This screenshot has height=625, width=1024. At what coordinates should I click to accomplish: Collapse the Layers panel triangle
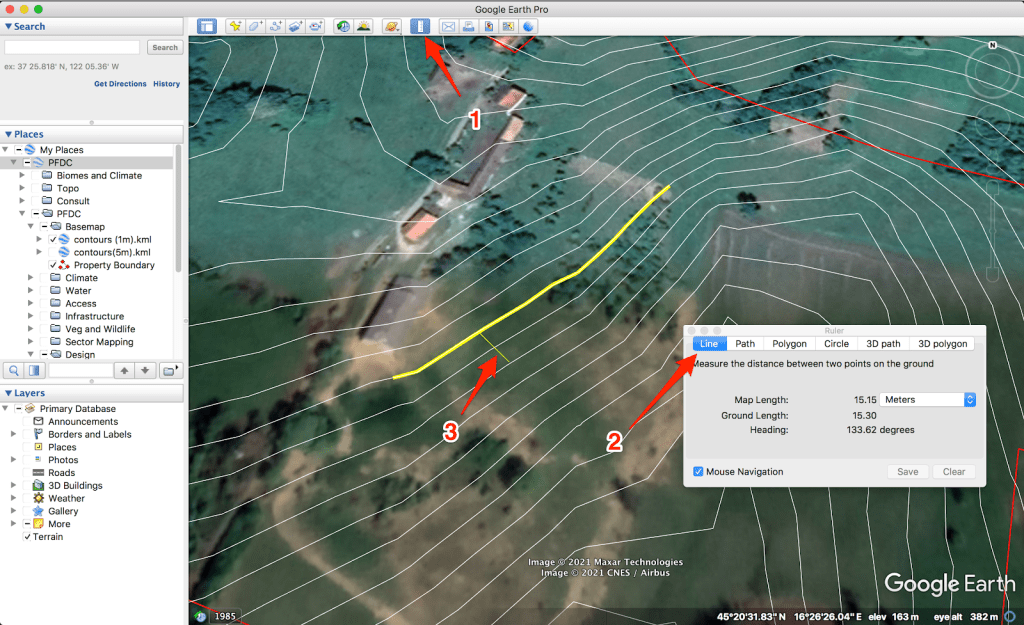[8, 393]
